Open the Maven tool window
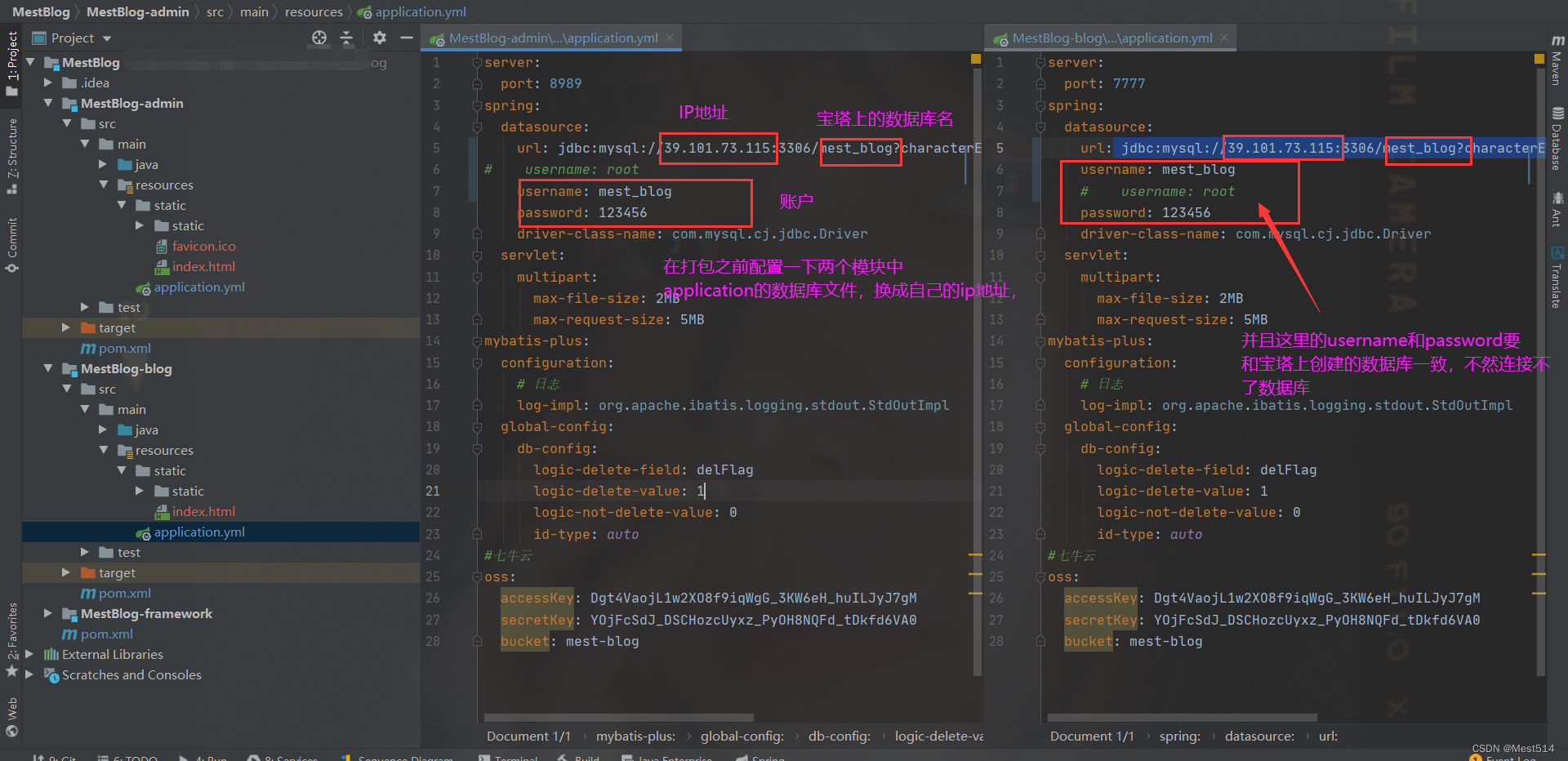1568x761 pixels. [1557, 60]
